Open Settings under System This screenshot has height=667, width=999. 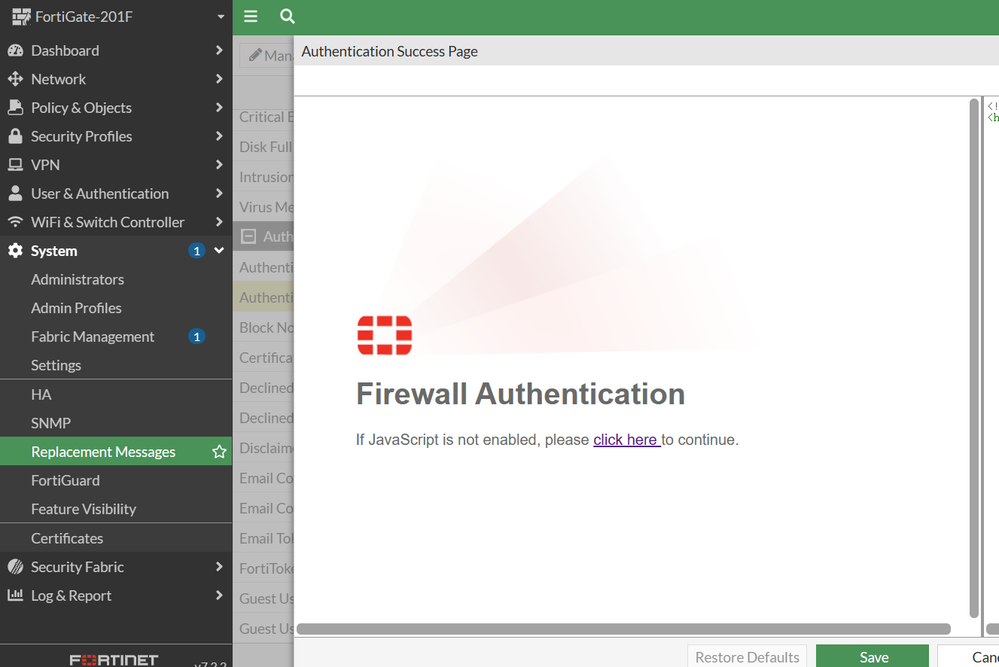[x=116, y=365]
